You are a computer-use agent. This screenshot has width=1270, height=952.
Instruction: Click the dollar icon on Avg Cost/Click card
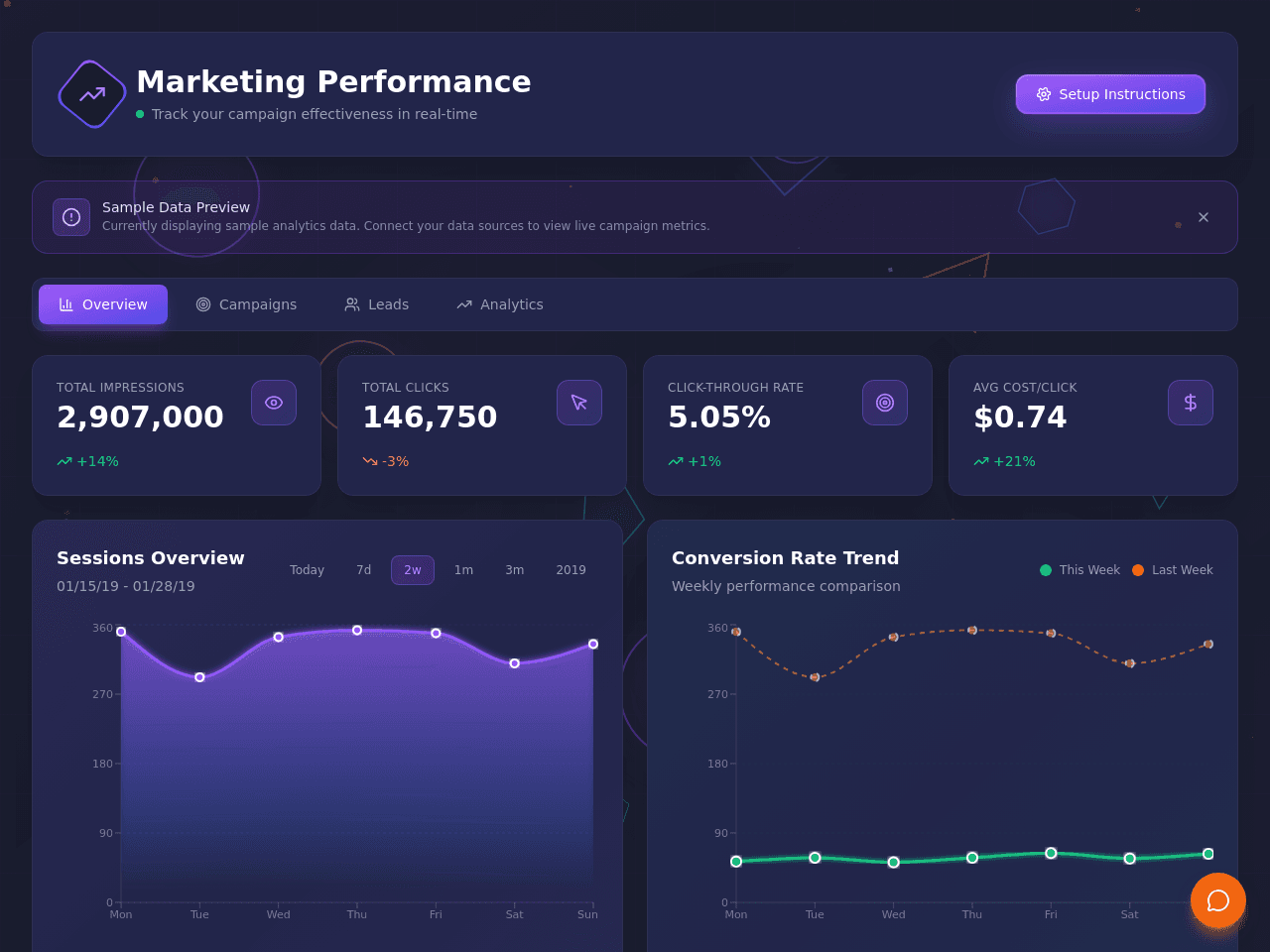click(x=1191, y=403)
